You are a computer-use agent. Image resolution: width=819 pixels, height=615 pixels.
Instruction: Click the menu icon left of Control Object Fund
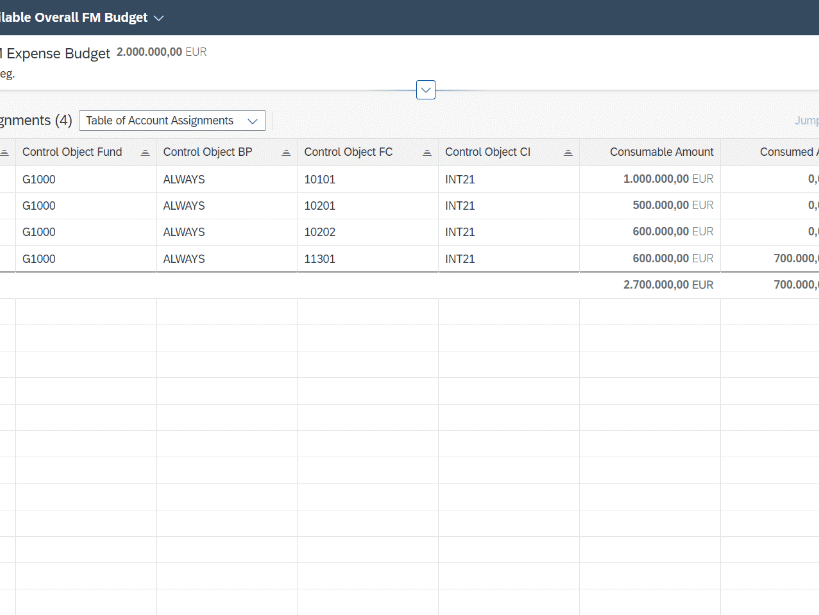4,153
